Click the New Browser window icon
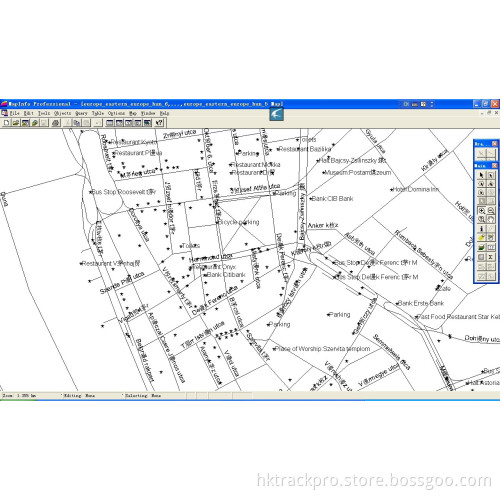500x500 pixels. 110,123
